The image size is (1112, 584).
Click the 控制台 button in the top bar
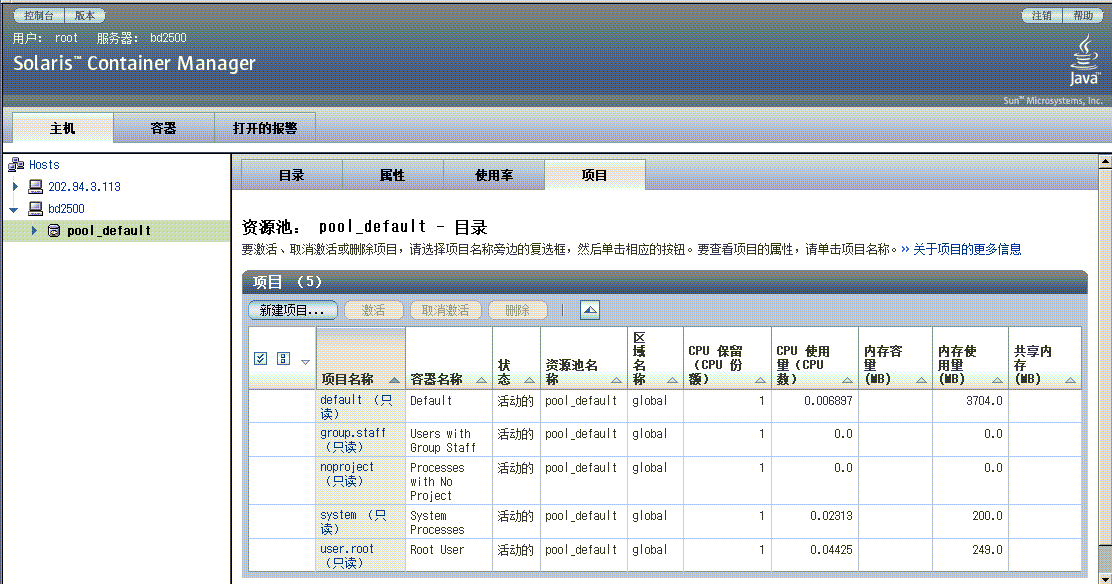coord(39,15)
